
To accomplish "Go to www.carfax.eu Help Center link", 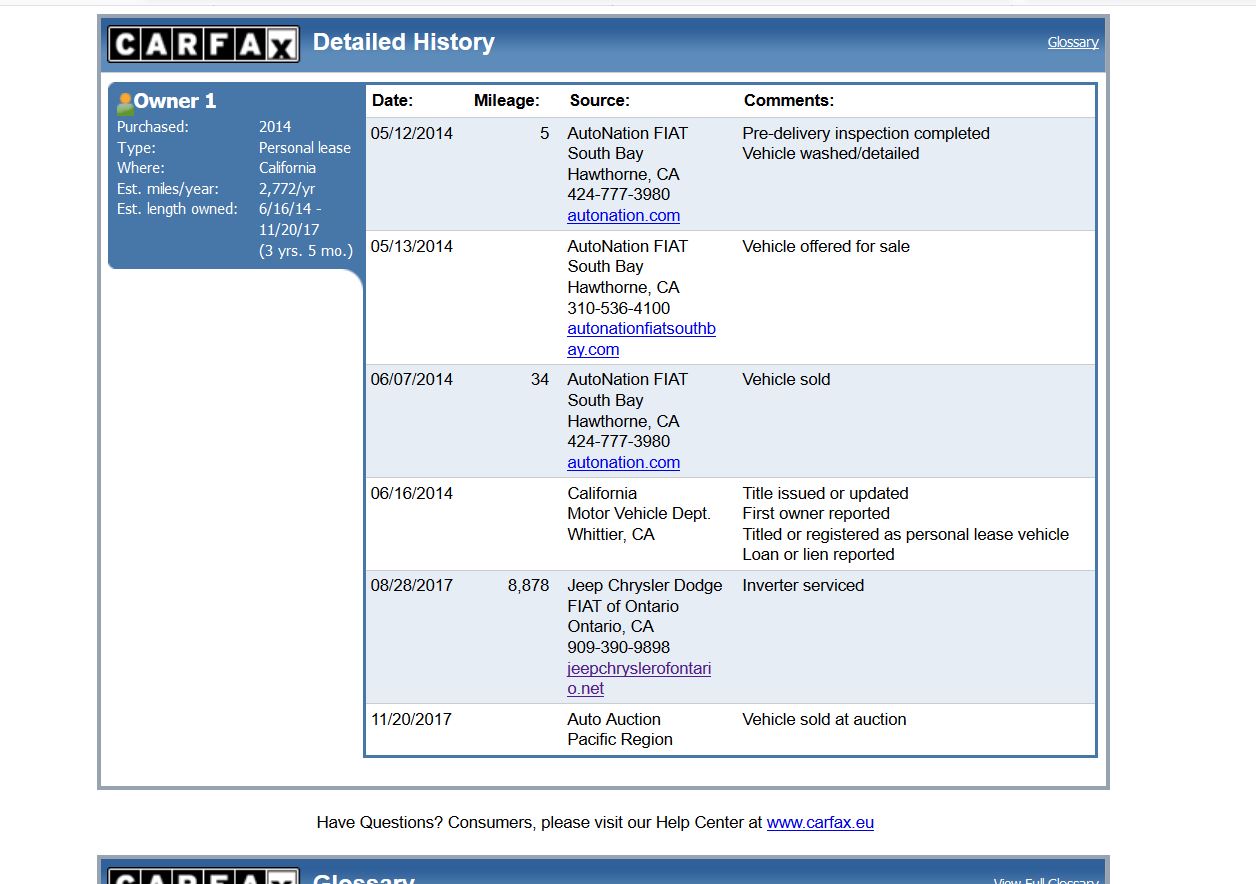I will coord(820,822).
